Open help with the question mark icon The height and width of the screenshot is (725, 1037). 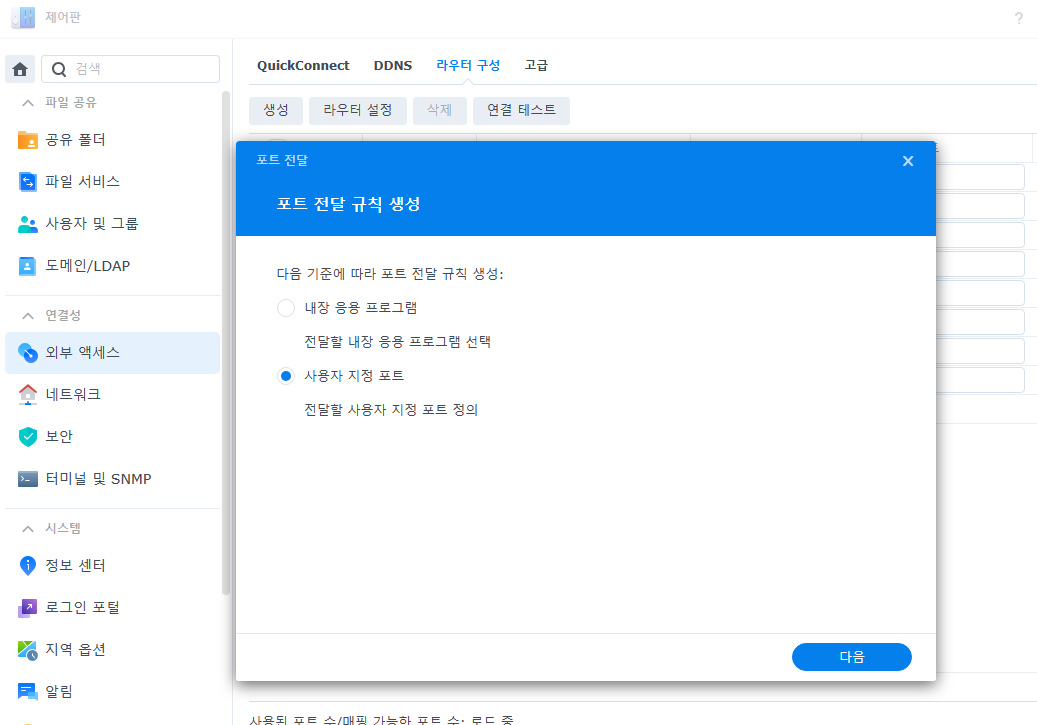pos(1018,18)
